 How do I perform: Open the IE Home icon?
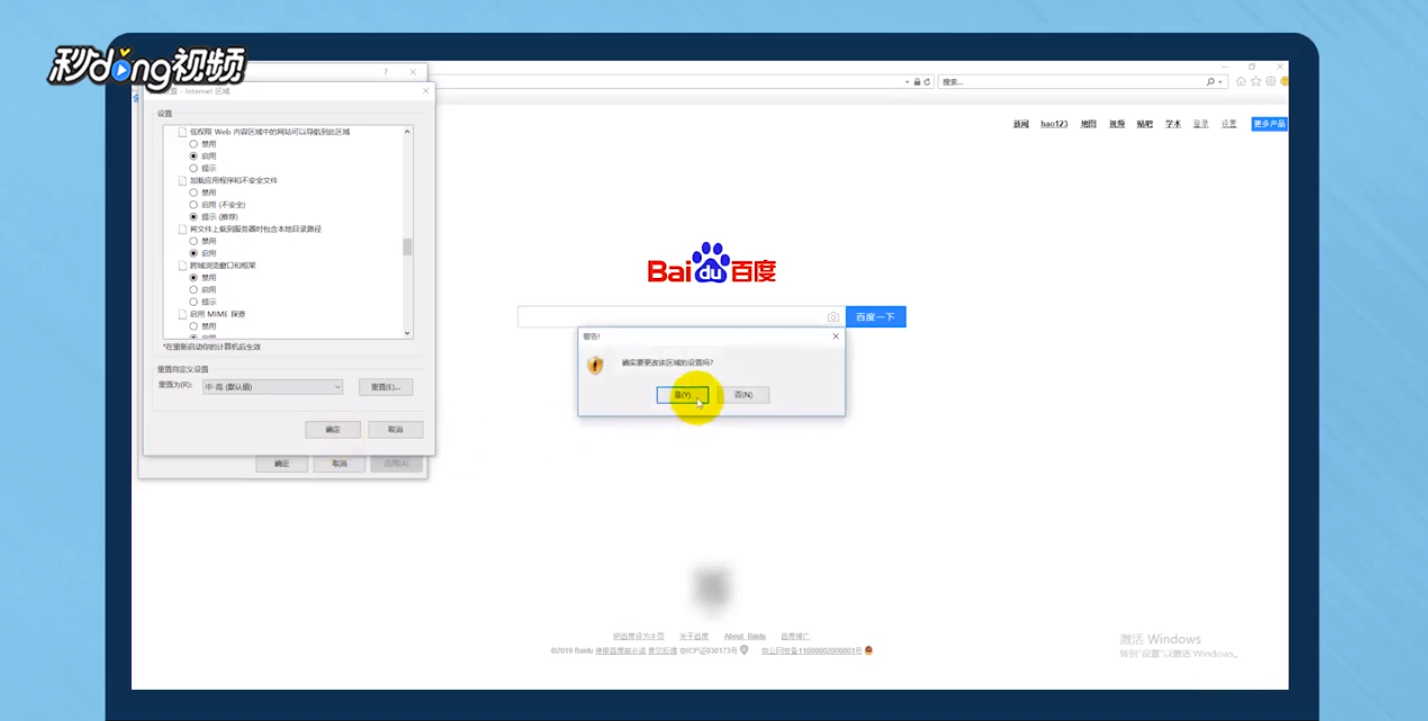pos(1241,82)
